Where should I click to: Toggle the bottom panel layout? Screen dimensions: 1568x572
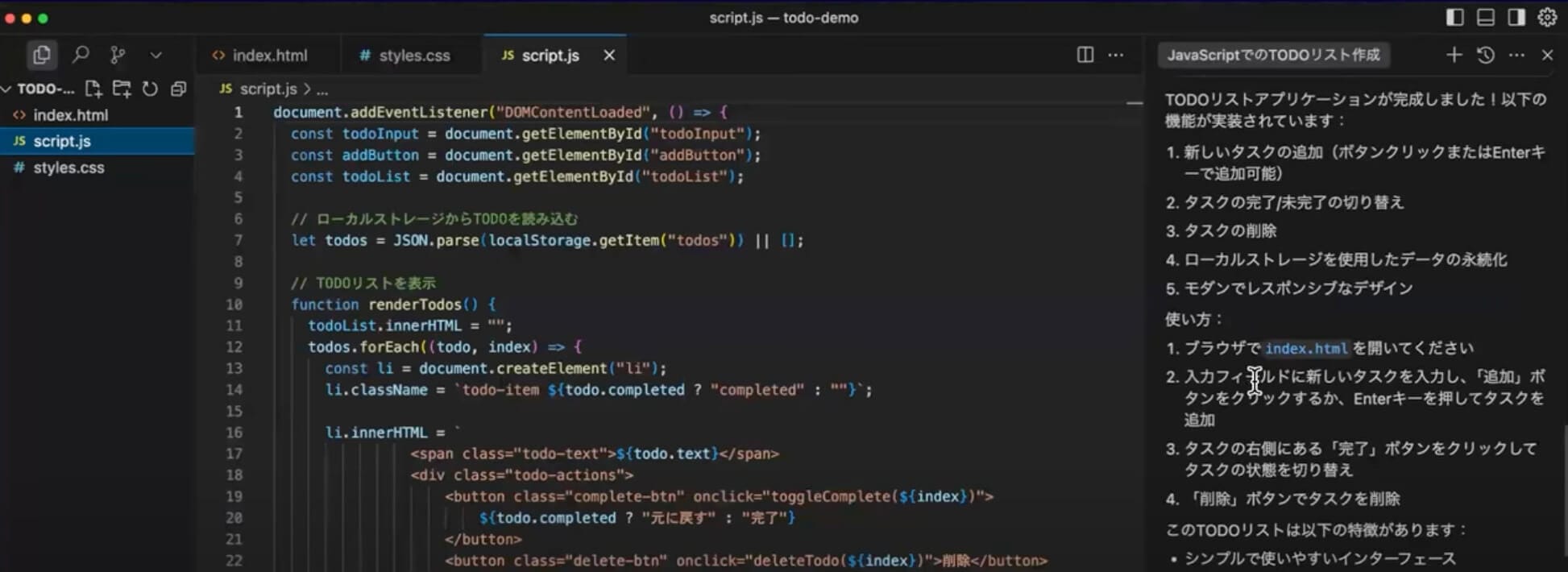click(x=1485, y=18)
